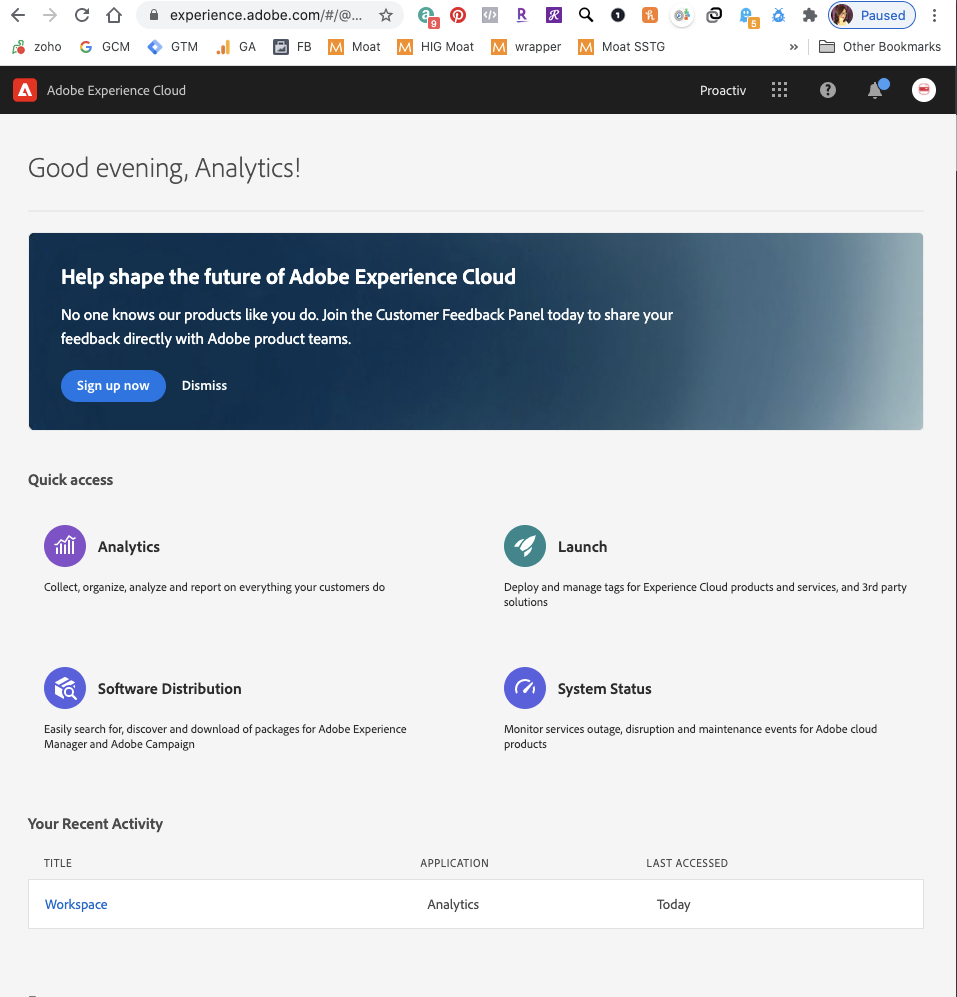Reload the page
This screenshot has height=997, width=957.
click(81, 15)
